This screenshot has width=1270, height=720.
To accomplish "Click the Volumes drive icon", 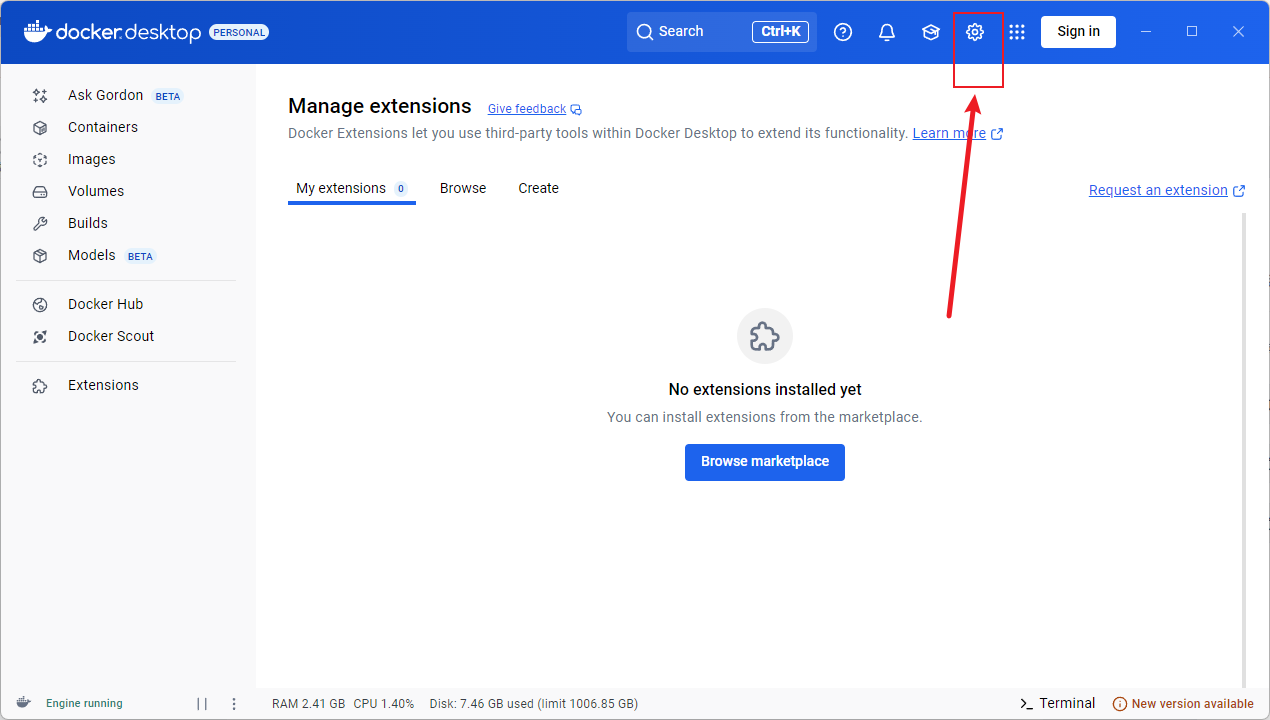I will (x=40, y=192).
